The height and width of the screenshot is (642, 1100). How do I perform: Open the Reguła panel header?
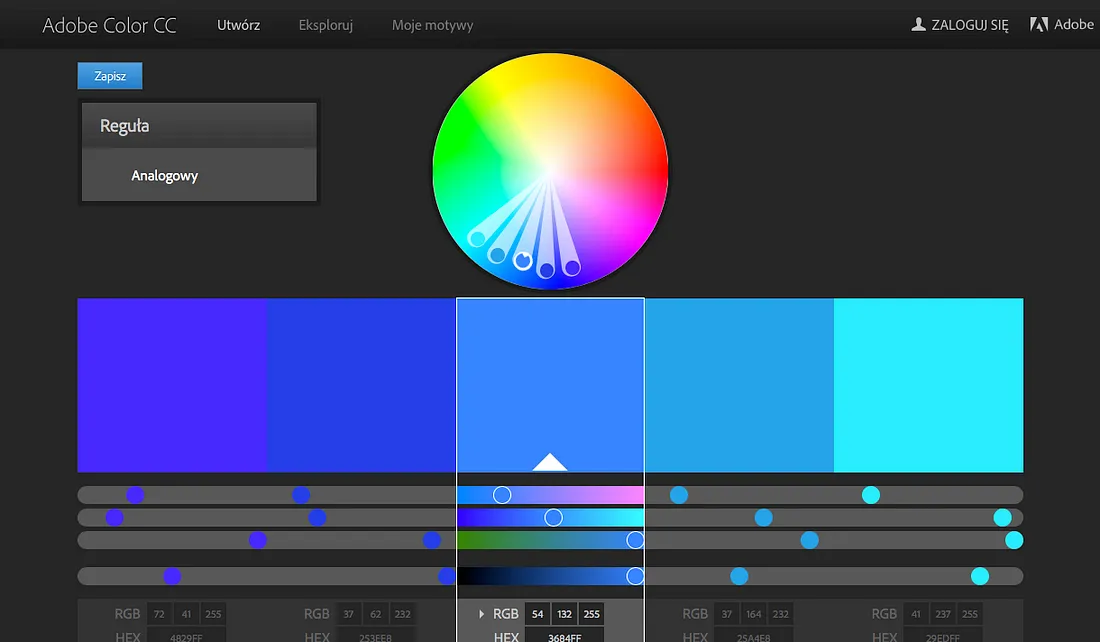point(198,126)
